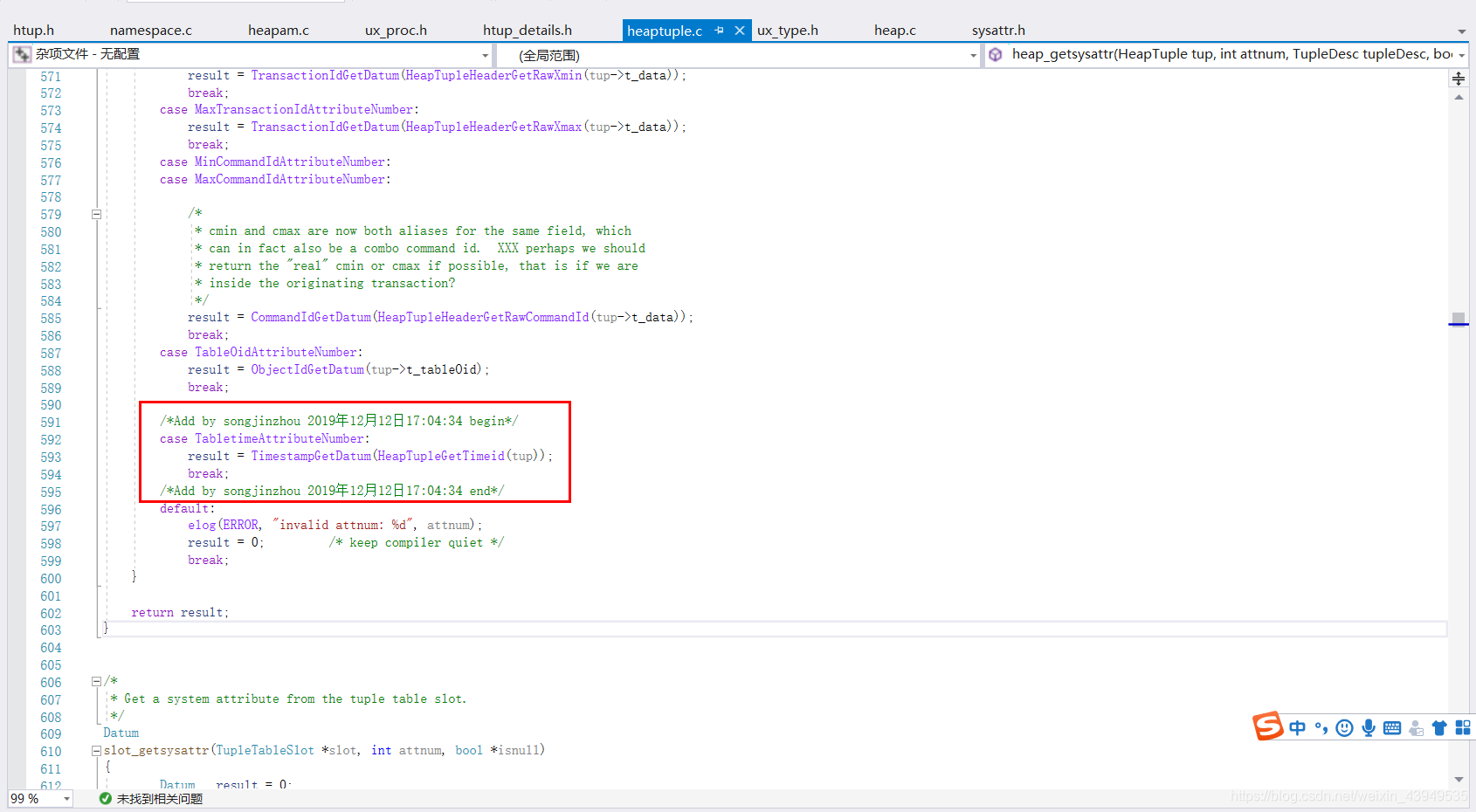Click scrollbar up arrow
The width and height of the screenshot is (1476, 812).
click(1459, 98)
